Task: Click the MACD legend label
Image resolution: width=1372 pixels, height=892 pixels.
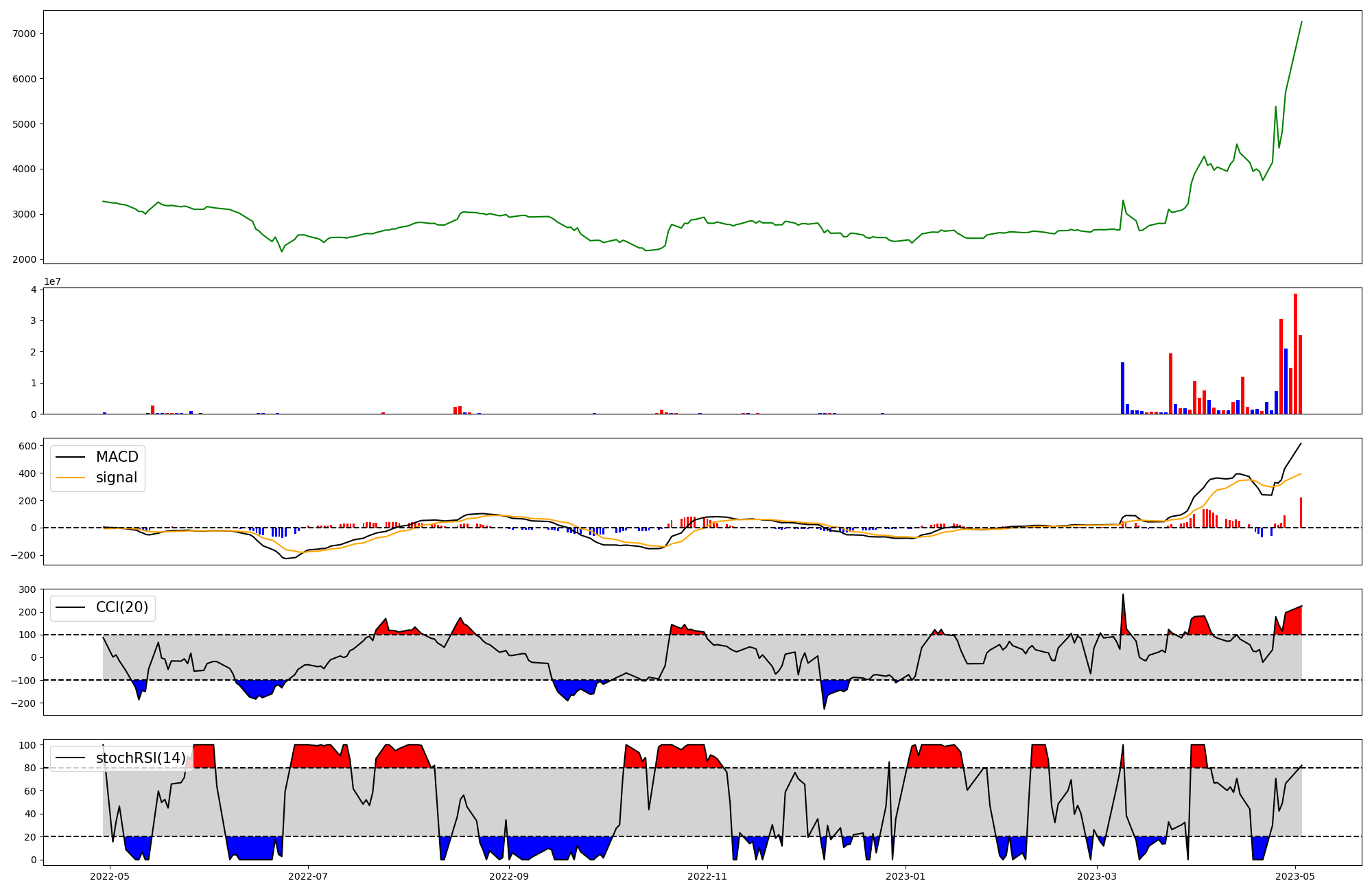Action: tap(117, 457)
